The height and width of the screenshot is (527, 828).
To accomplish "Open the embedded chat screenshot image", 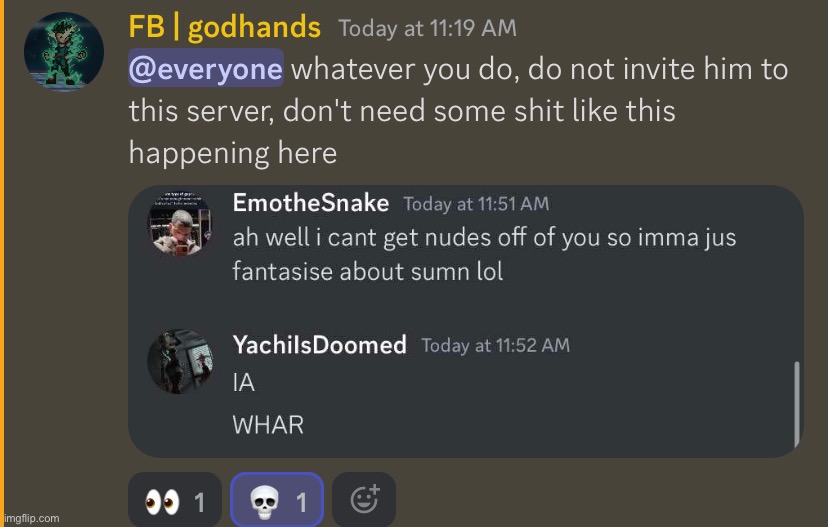I will click(x=466, y=321).
